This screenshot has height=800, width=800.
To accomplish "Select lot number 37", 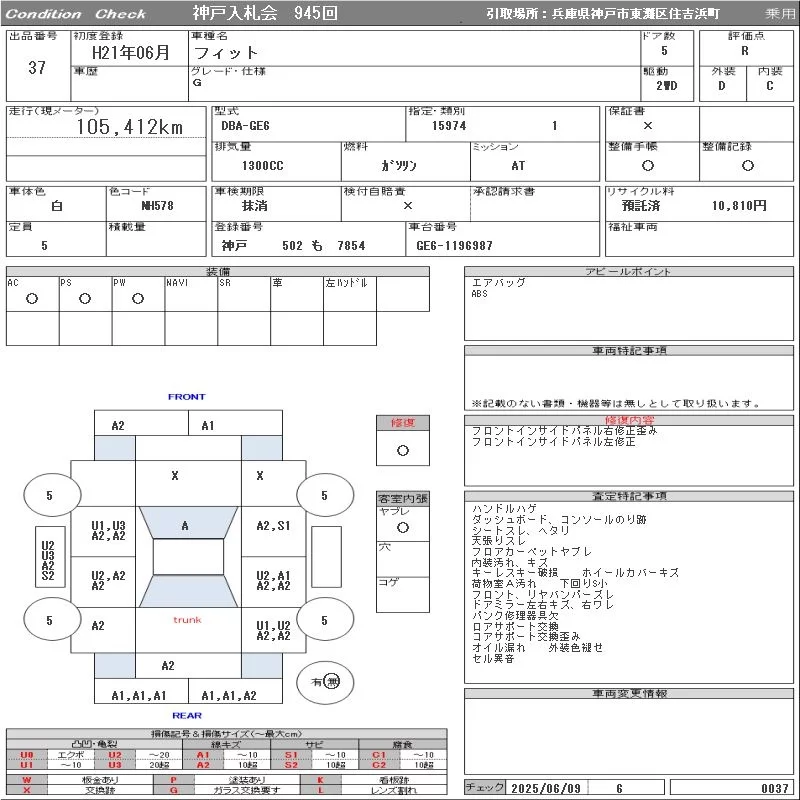I will 37,67.
